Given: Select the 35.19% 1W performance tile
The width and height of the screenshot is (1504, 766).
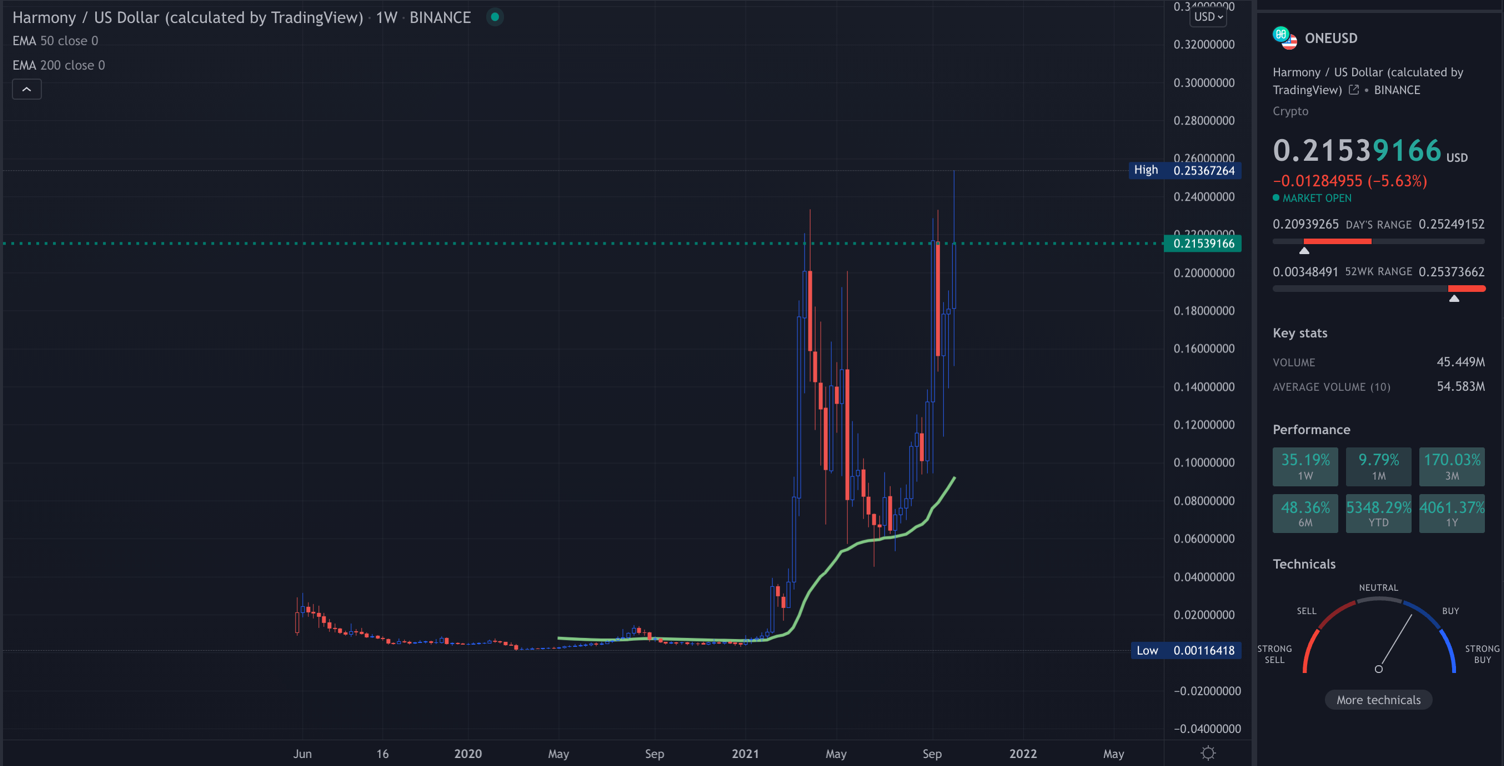Looking at the screenshot, I should pyautogui.click(x=1305, y=466).
